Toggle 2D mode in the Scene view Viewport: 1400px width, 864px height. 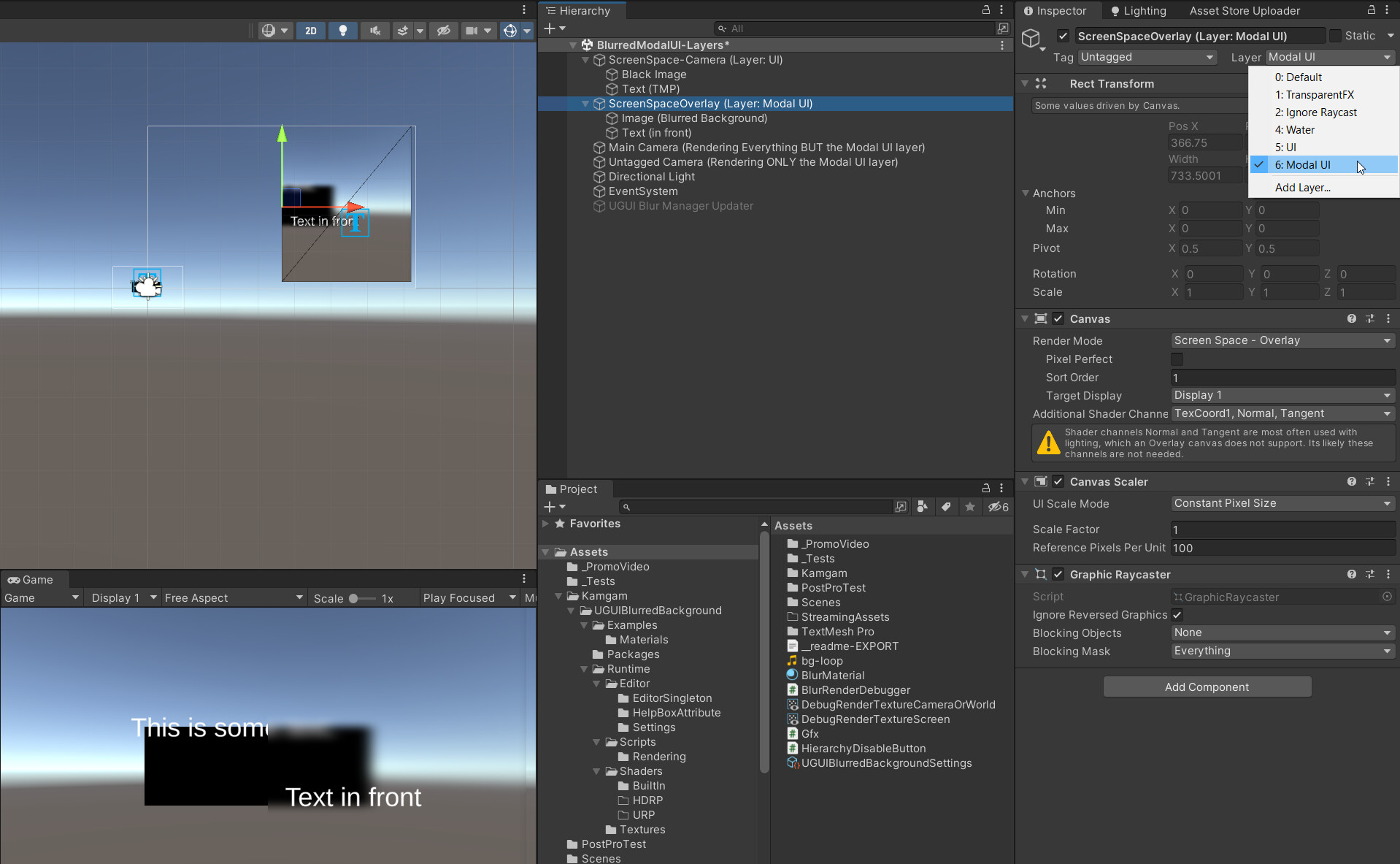(x=310, y=31)
